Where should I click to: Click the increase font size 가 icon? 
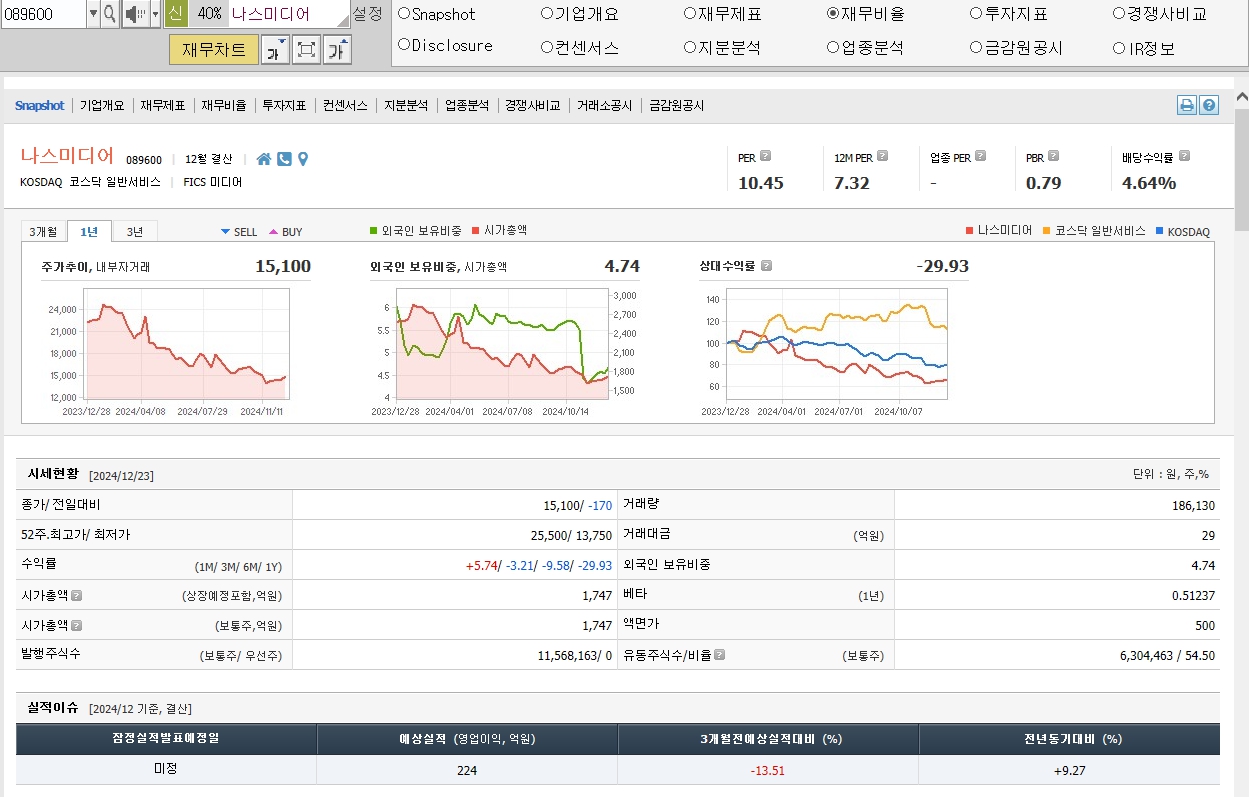(x=337, y=49)
